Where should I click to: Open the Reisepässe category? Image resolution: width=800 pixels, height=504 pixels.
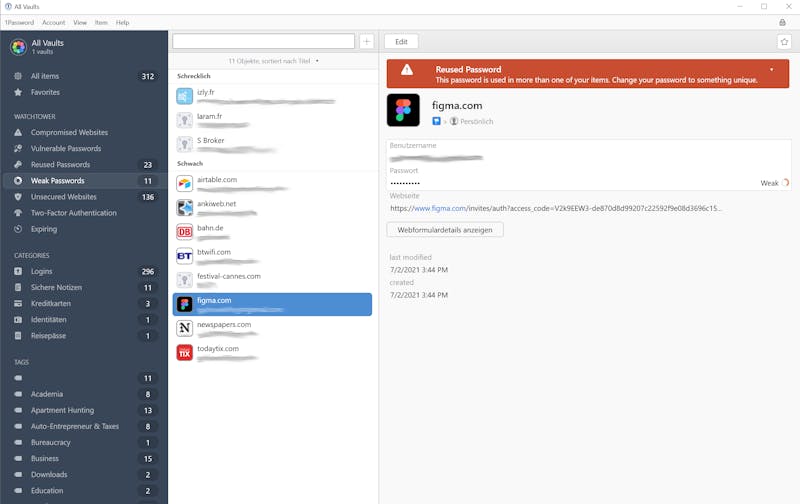pos(84,336)
